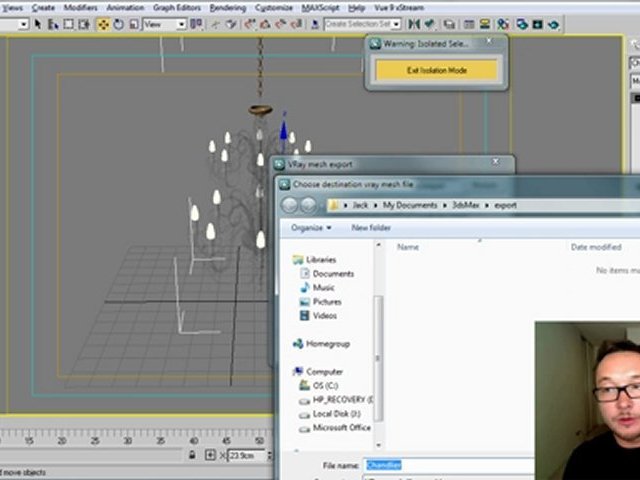This screenshot has width=640, height=480.
Task: Click the Exit Isolation Mode button
Action: click(x=436, y=70)
